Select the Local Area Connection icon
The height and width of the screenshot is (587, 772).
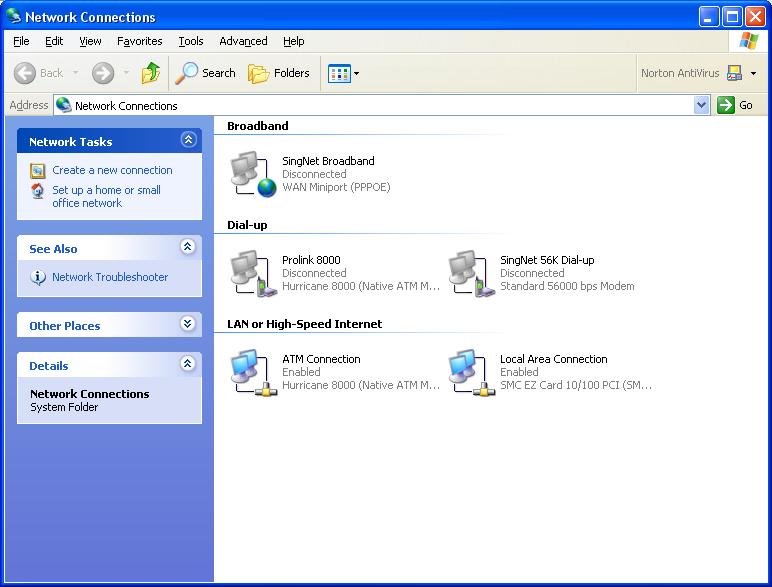(x=472, y=372)
